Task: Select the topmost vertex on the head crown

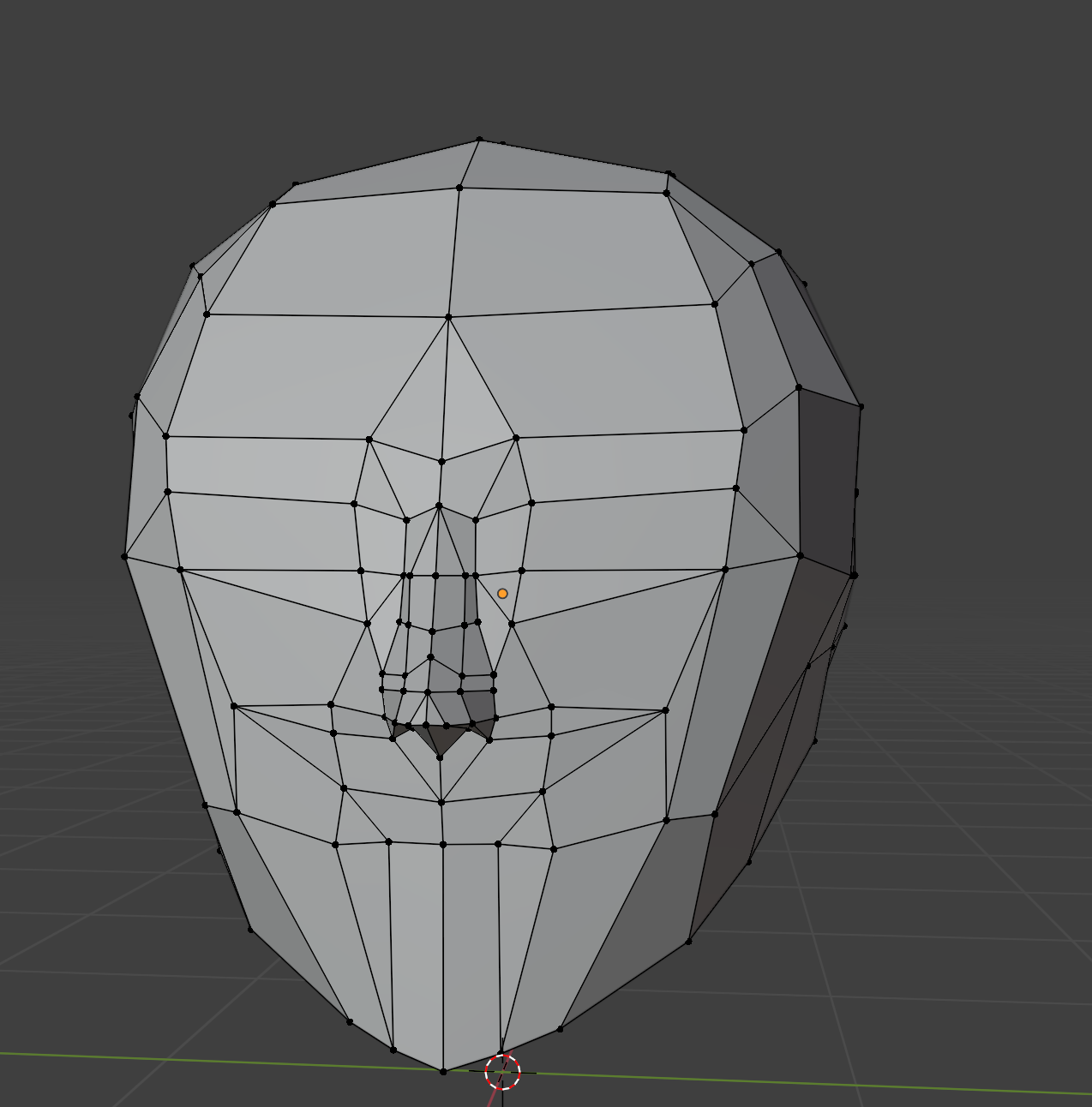Action: pyautogui.click(x=479, y=140)
